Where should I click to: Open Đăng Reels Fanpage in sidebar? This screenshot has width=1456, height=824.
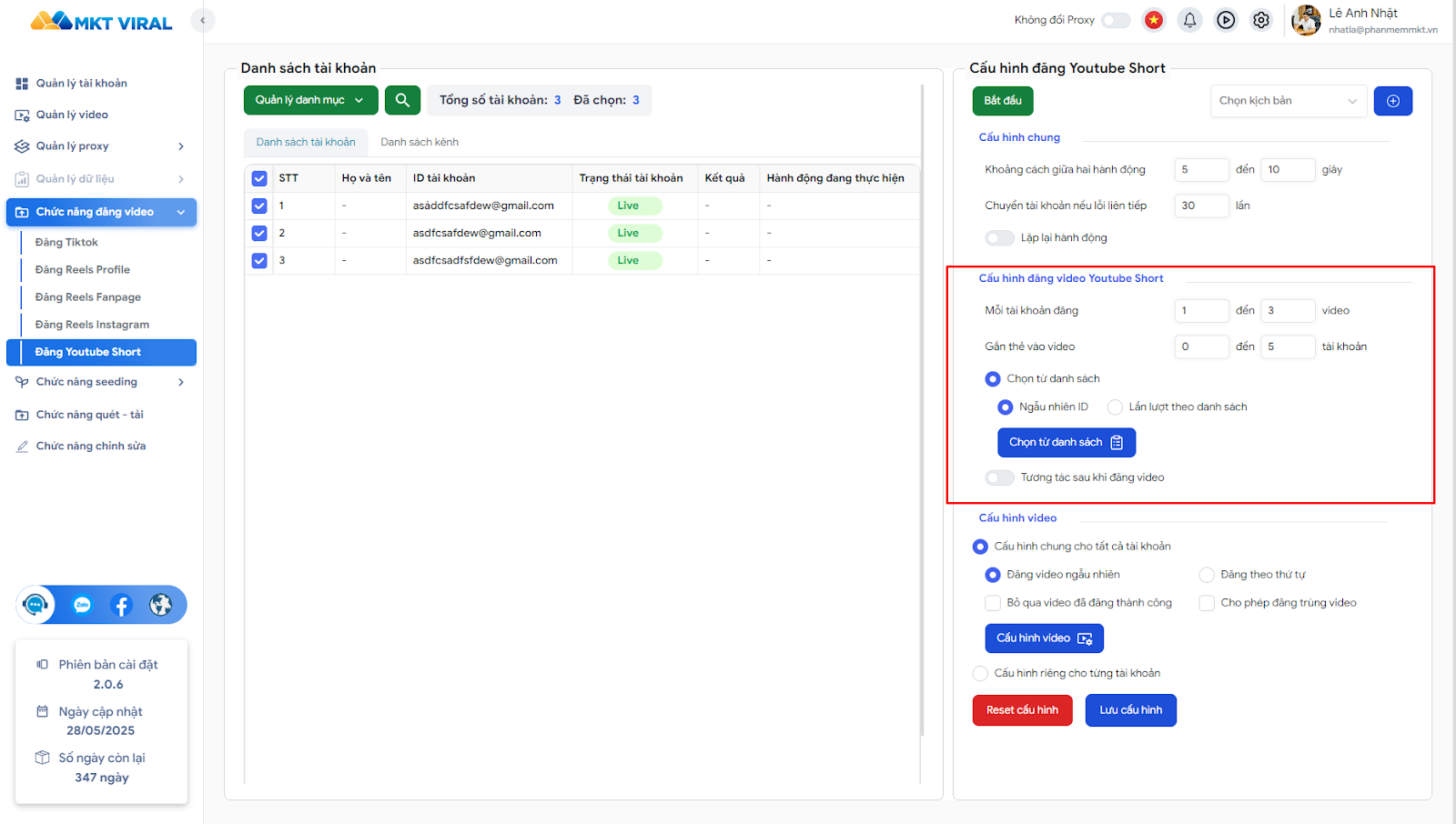point(88,297)
